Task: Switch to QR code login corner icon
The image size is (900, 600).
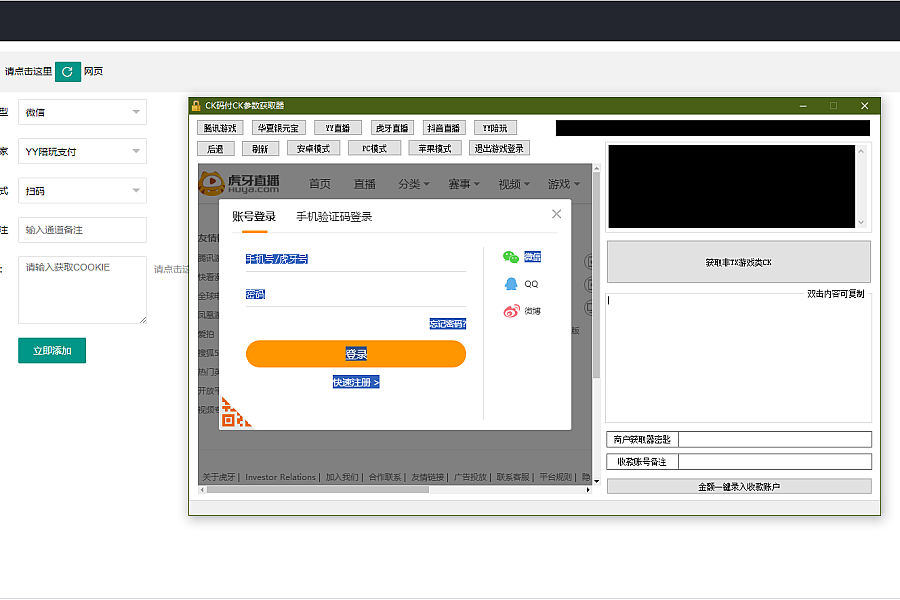Action: 235,413
